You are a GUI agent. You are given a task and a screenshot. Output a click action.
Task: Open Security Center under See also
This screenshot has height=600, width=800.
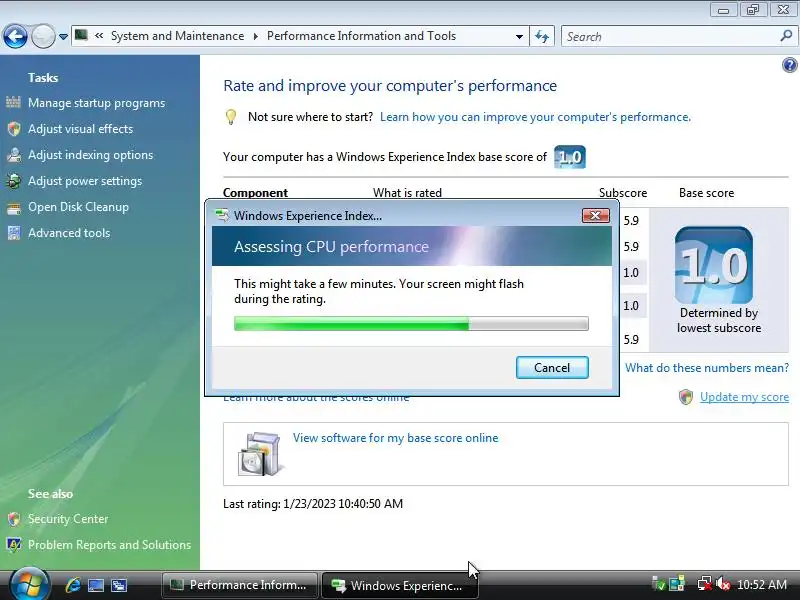coord(68,519)
